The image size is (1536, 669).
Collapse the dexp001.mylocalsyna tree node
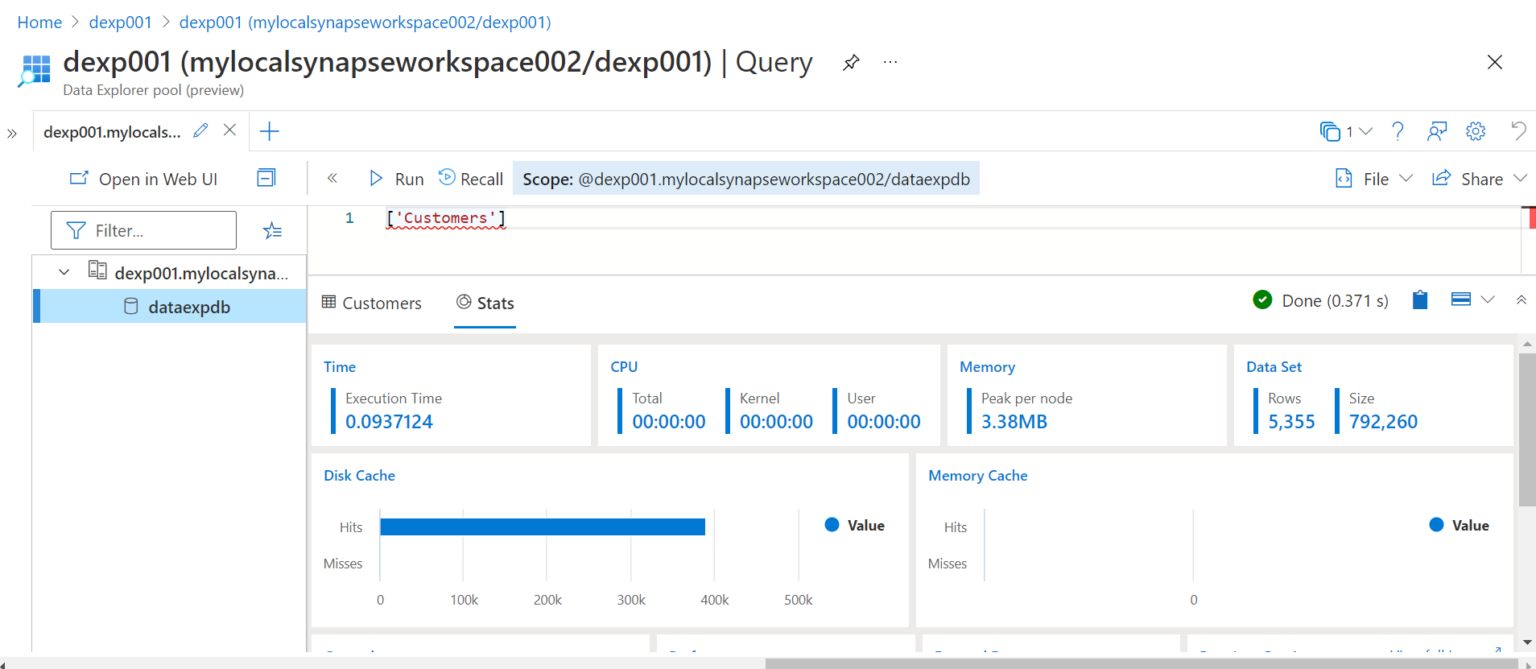pos(63,271)
